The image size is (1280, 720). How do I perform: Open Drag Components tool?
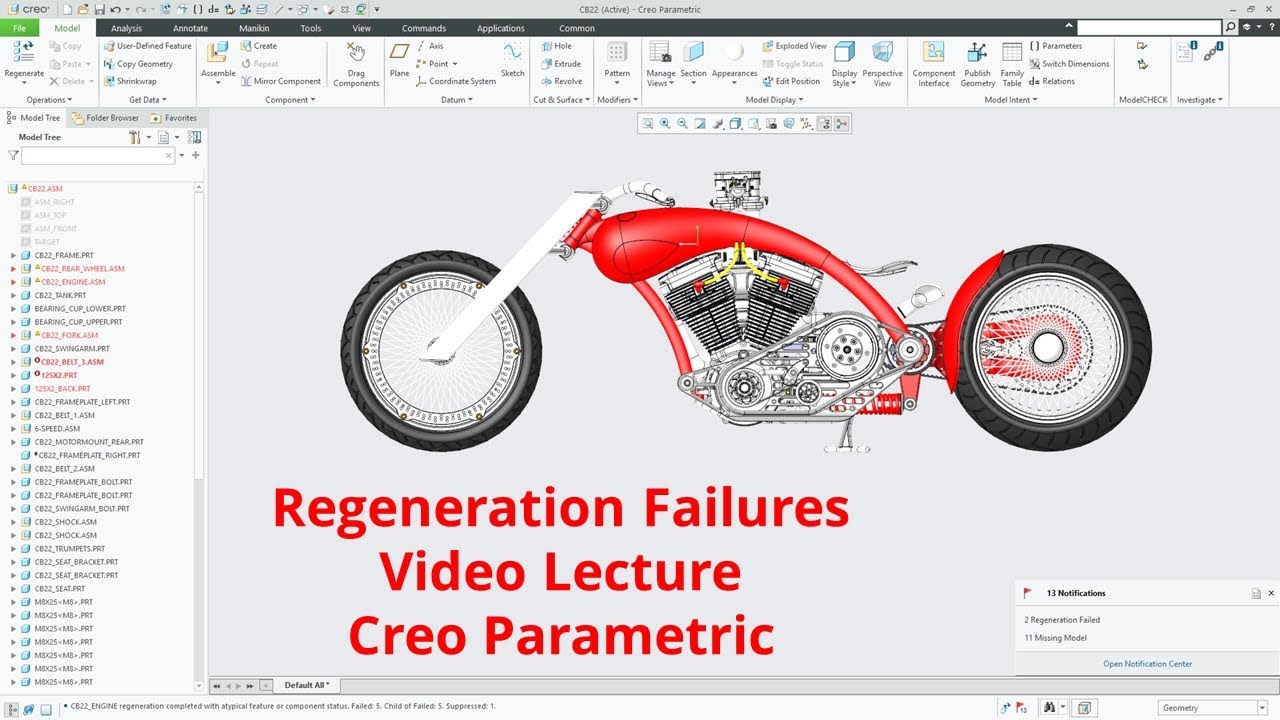point(356,65)
